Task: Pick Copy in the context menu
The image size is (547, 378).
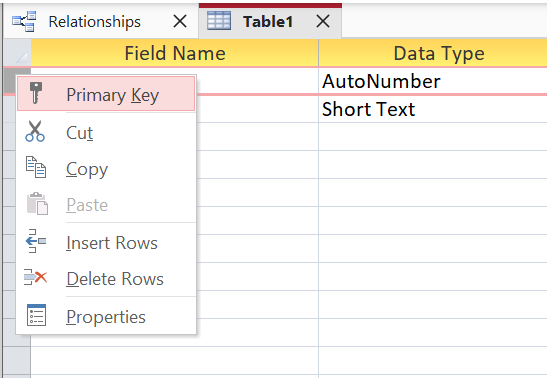Action: click(106, 169)
